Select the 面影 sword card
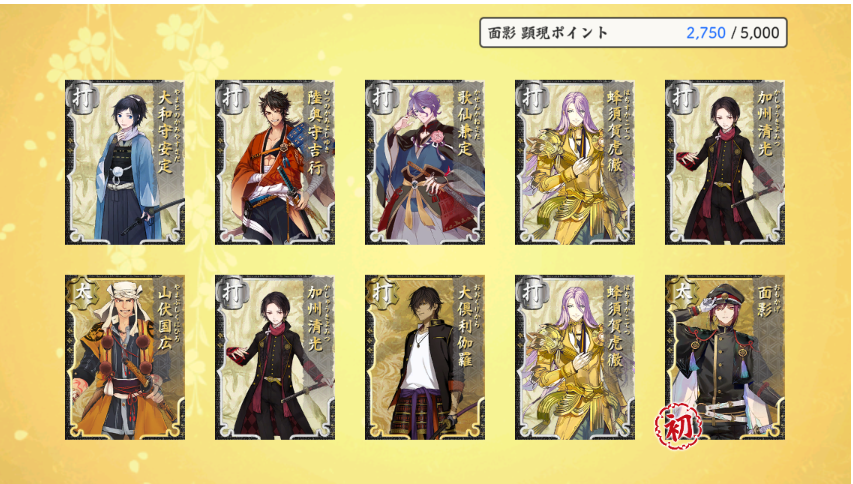The height and width of the screenshot is (484, 853). coord(725,357)
